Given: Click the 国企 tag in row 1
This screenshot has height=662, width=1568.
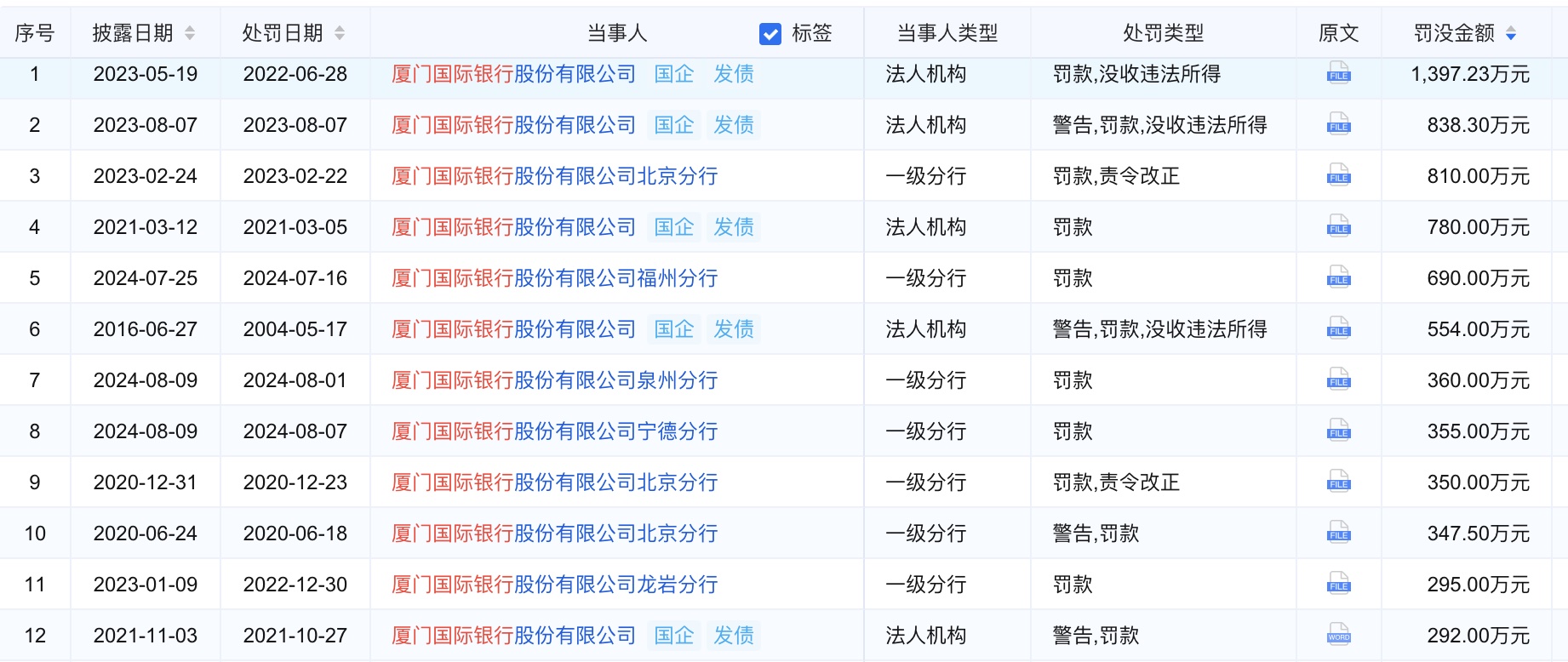Looking at the screenshot, I should [674, 74].
